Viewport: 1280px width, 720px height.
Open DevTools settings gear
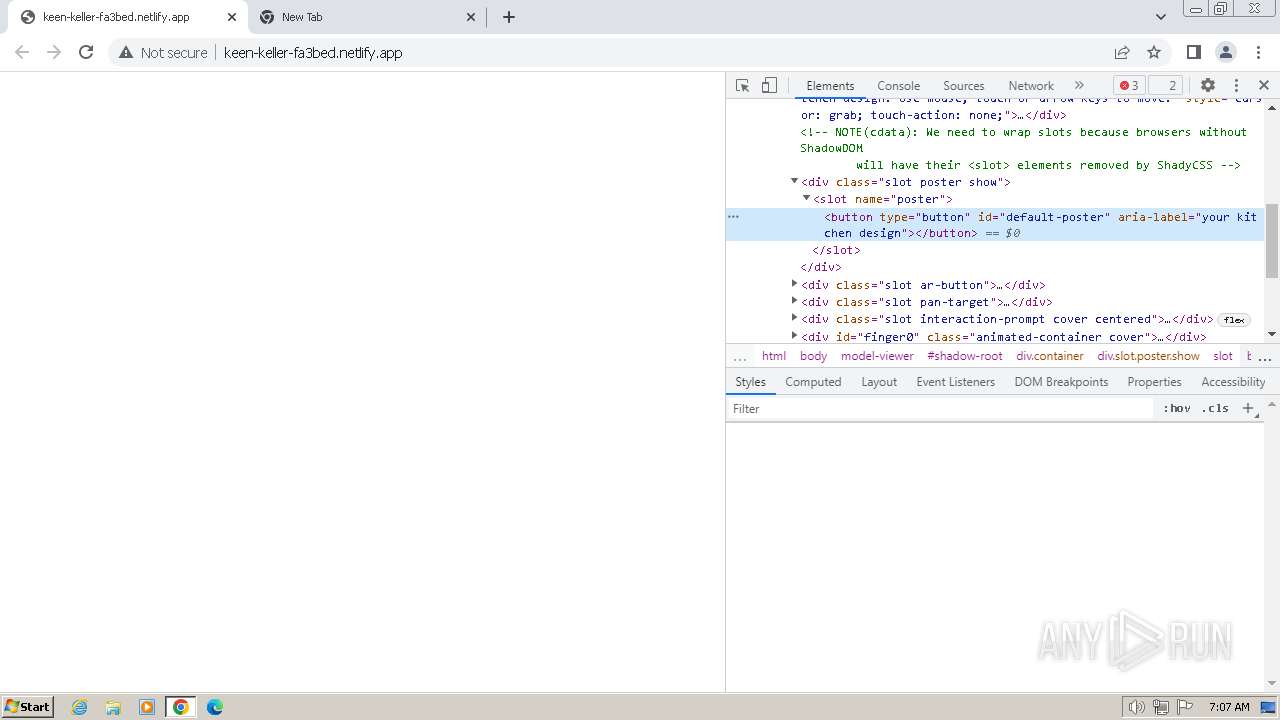click(1208, 85)
